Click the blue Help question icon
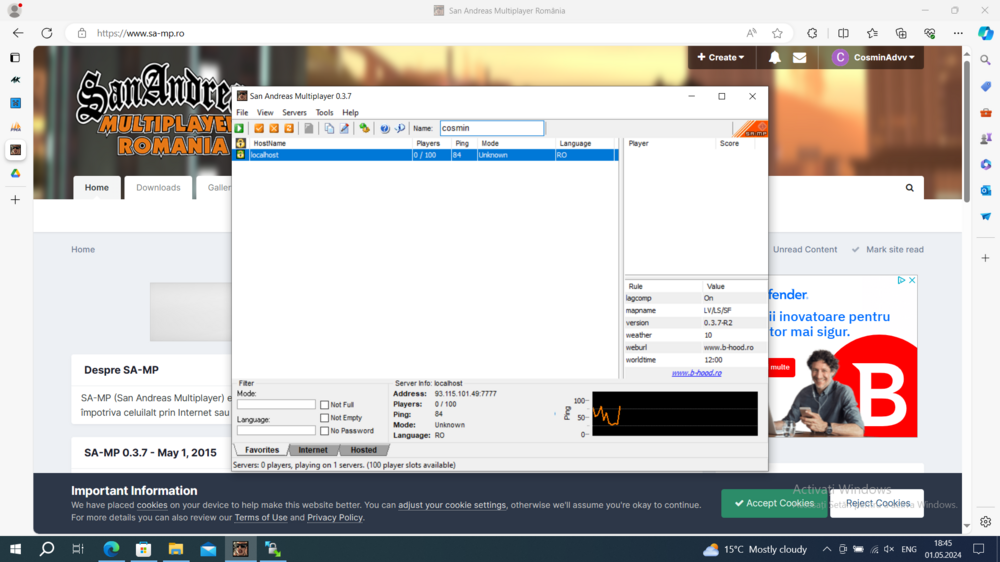Viewport: 1000px width, 562px height. tap(385, 128)
